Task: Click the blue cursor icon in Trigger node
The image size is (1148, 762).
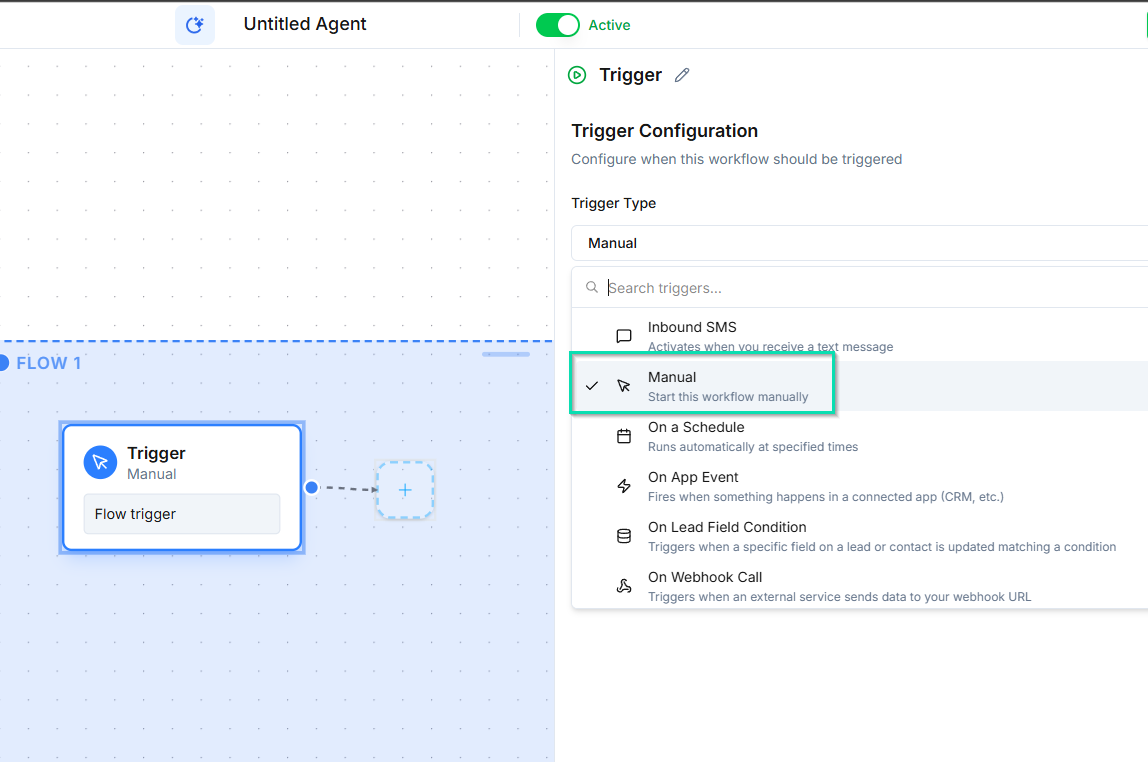Action: point(100,462)
